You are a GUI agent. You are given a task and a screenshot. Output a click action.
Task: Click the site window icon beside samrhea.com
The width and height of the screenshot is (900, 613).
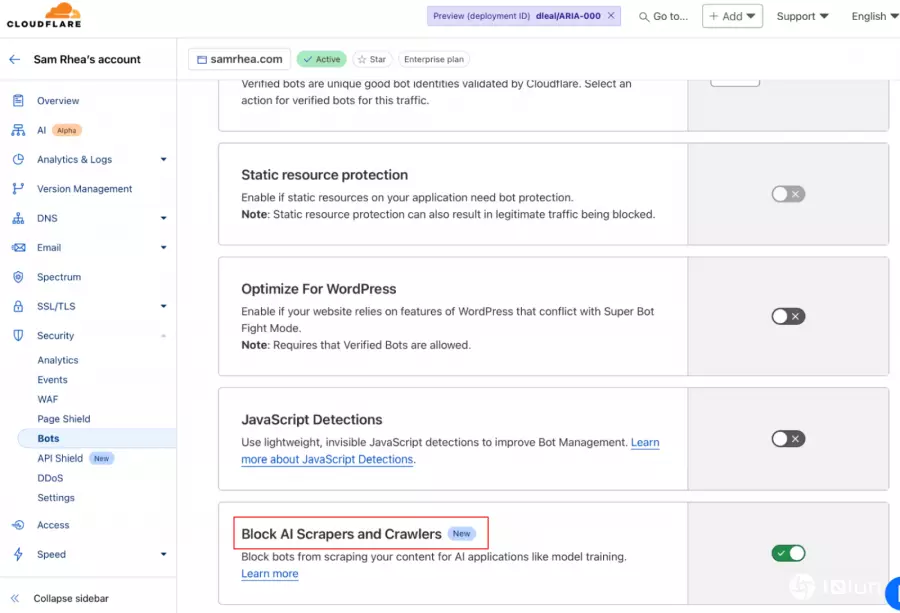coord(201,60)
